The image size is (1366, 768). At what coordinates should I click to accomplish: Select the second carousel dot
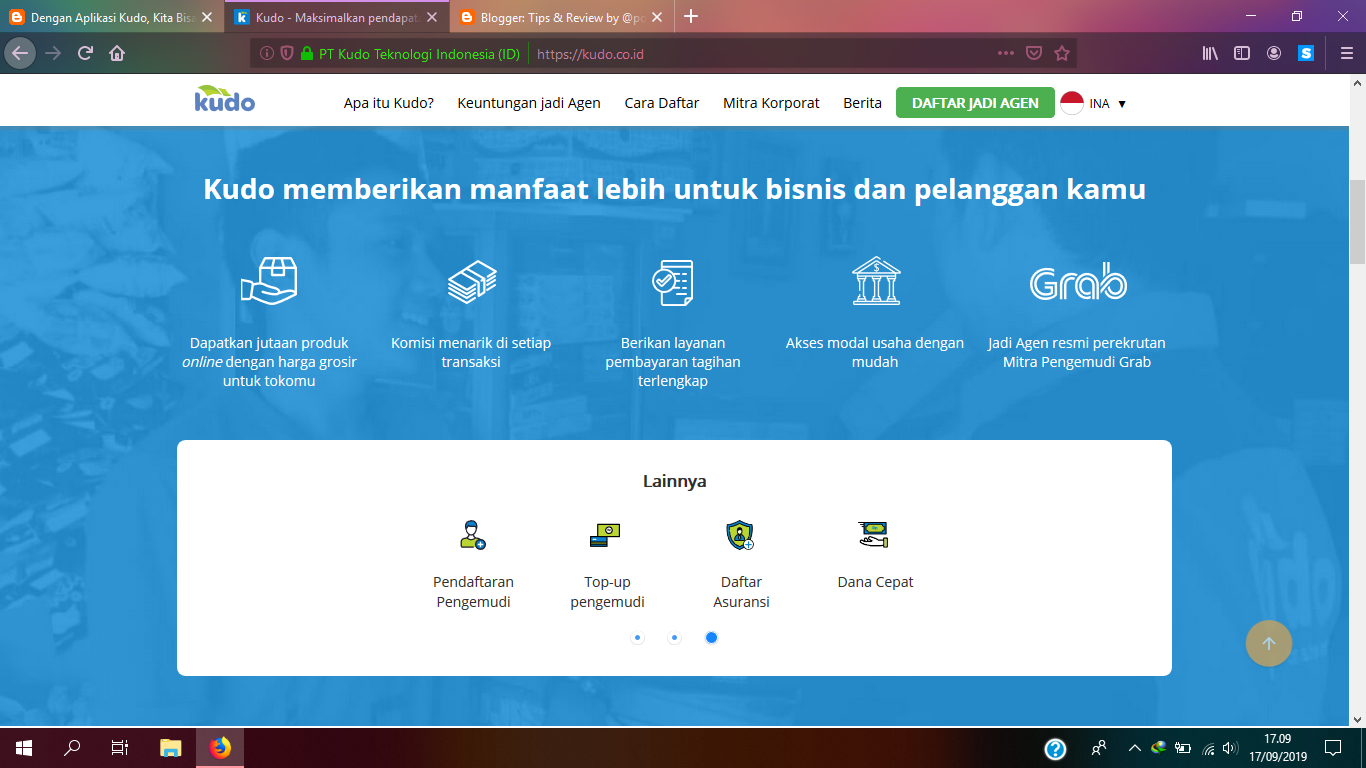(674, 637)
